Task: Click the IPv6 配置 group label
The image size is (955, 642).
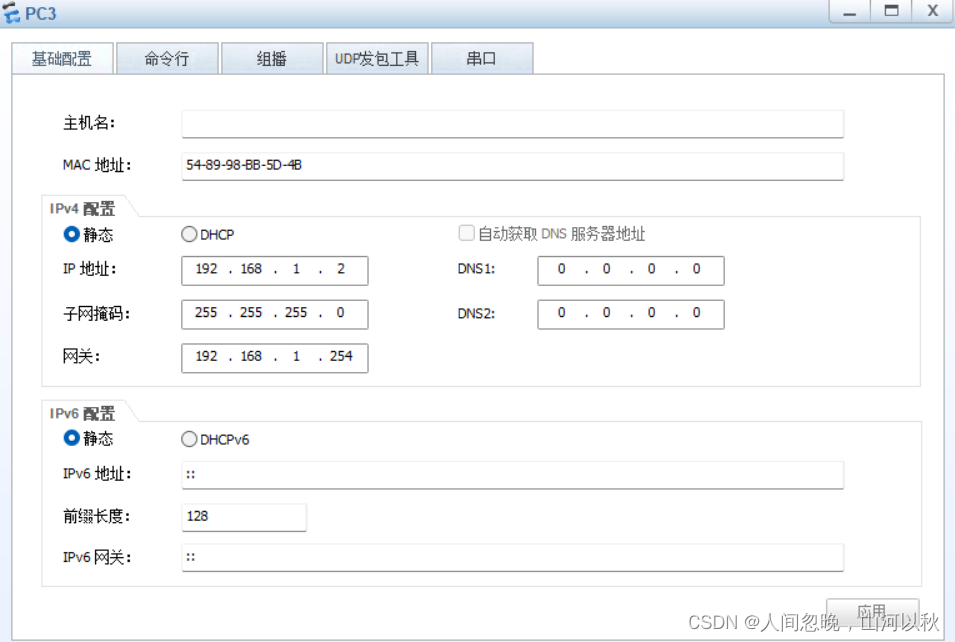Action: point(82,414)
